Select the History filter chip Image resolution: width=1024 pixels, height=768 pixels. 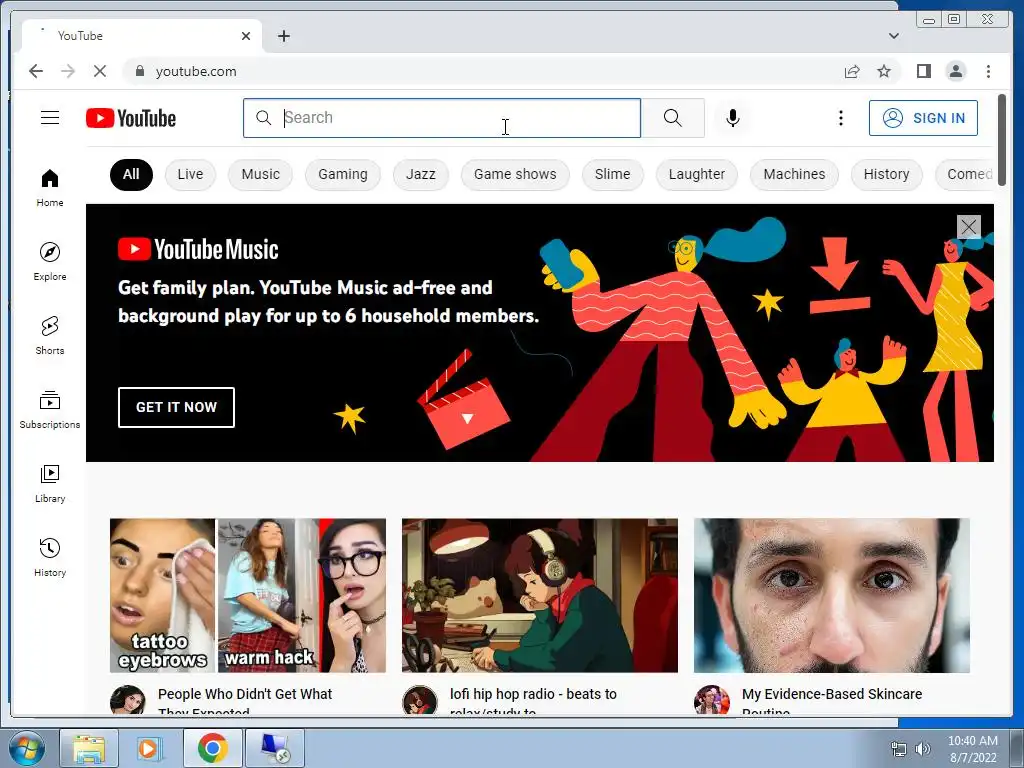point(886,174)
